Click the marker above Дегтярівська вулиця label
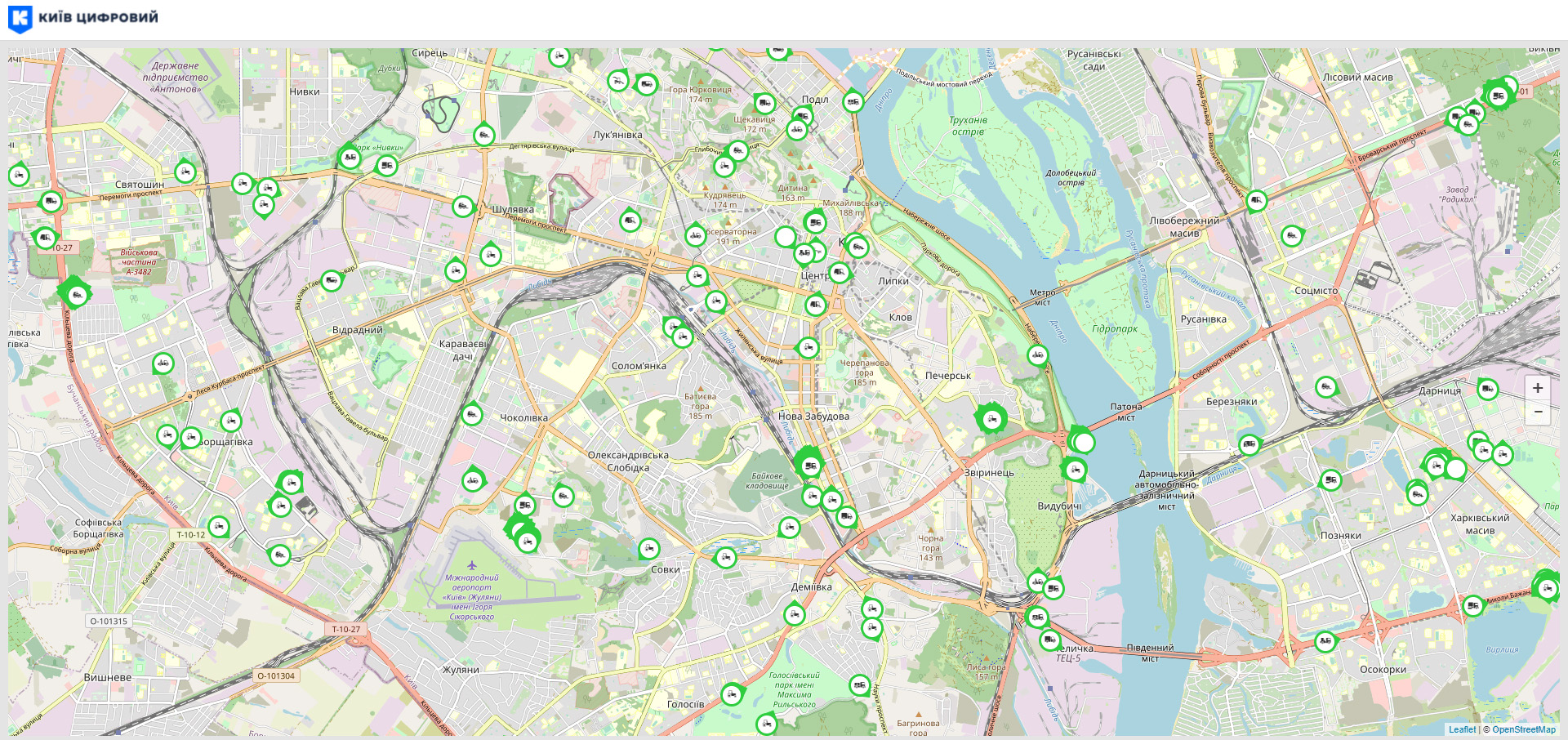1568x740 pixels. [x=483, y=135]
